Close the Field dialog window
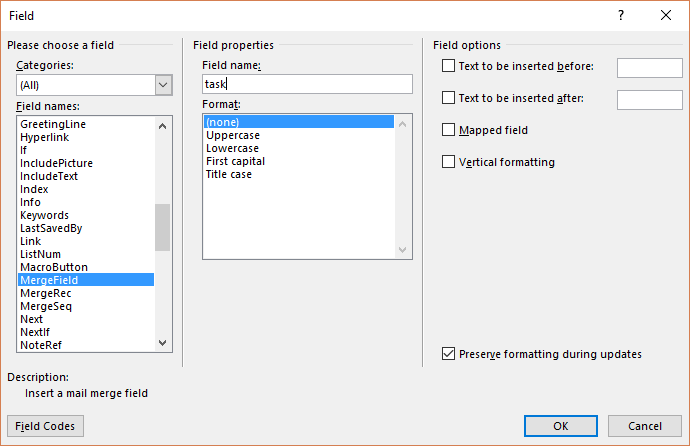Viewport: 690px width, 446px height. click(666, 15)
